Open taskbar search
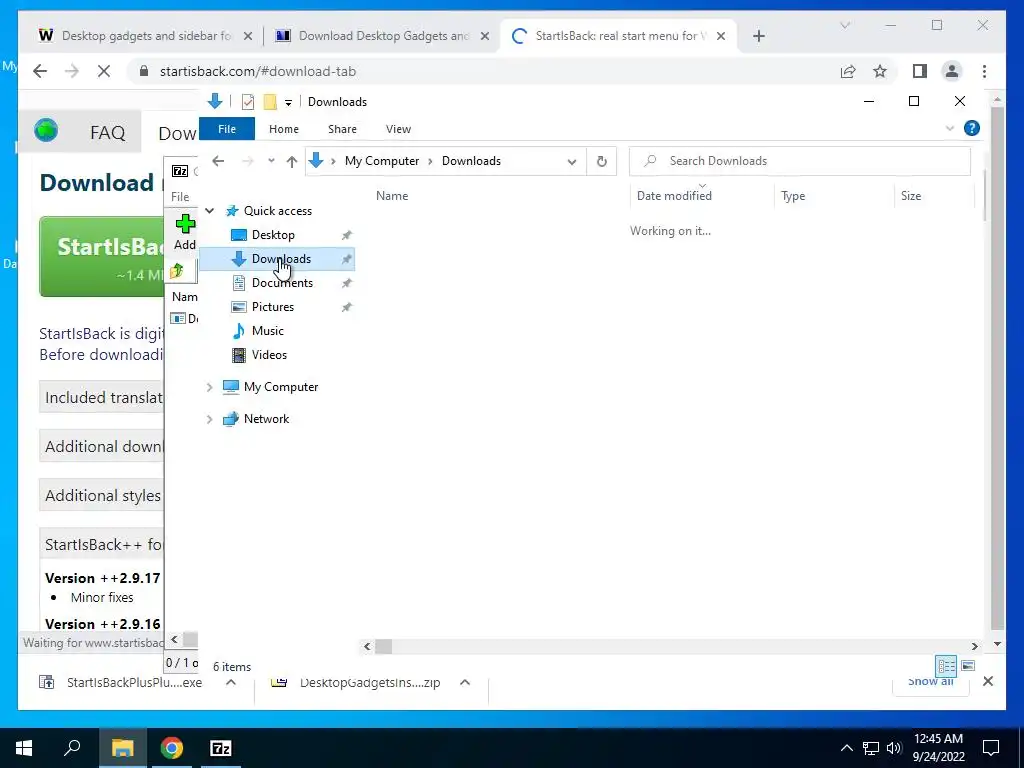 click(72, 748)
